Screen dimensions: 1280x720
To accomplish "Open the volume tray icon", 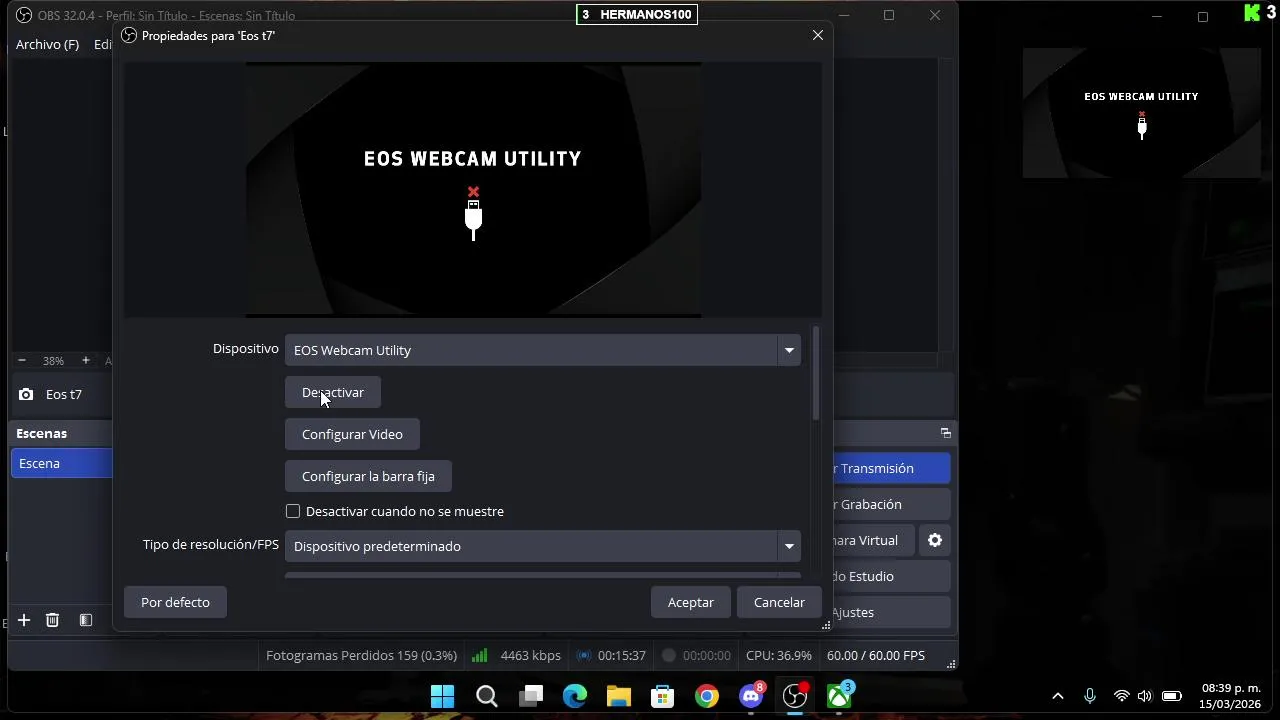I will (1145, 696).
